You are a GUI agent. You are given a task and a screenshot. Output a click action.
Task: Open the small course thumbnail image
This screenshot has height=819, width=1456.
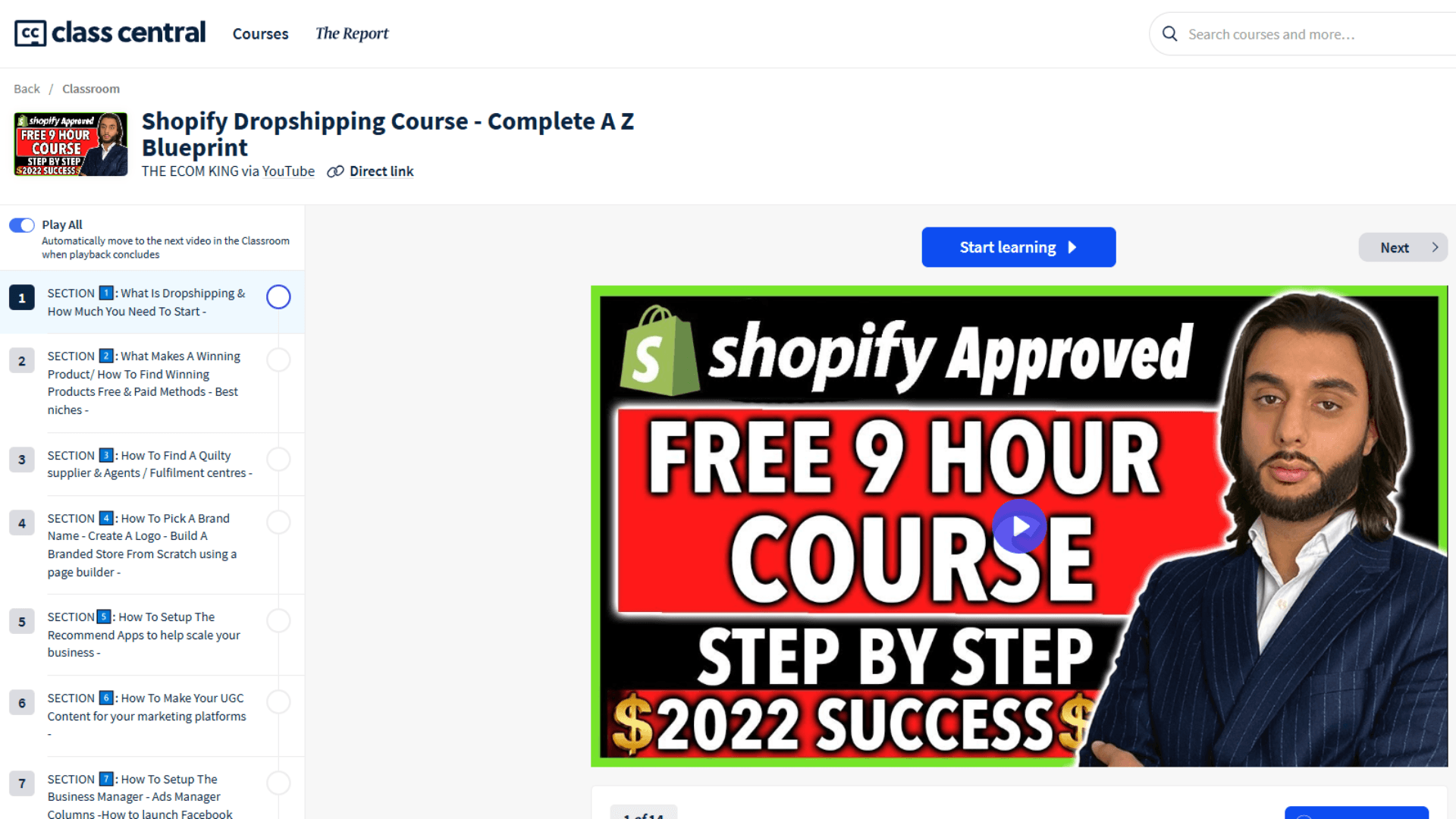(x=71, y=144)
